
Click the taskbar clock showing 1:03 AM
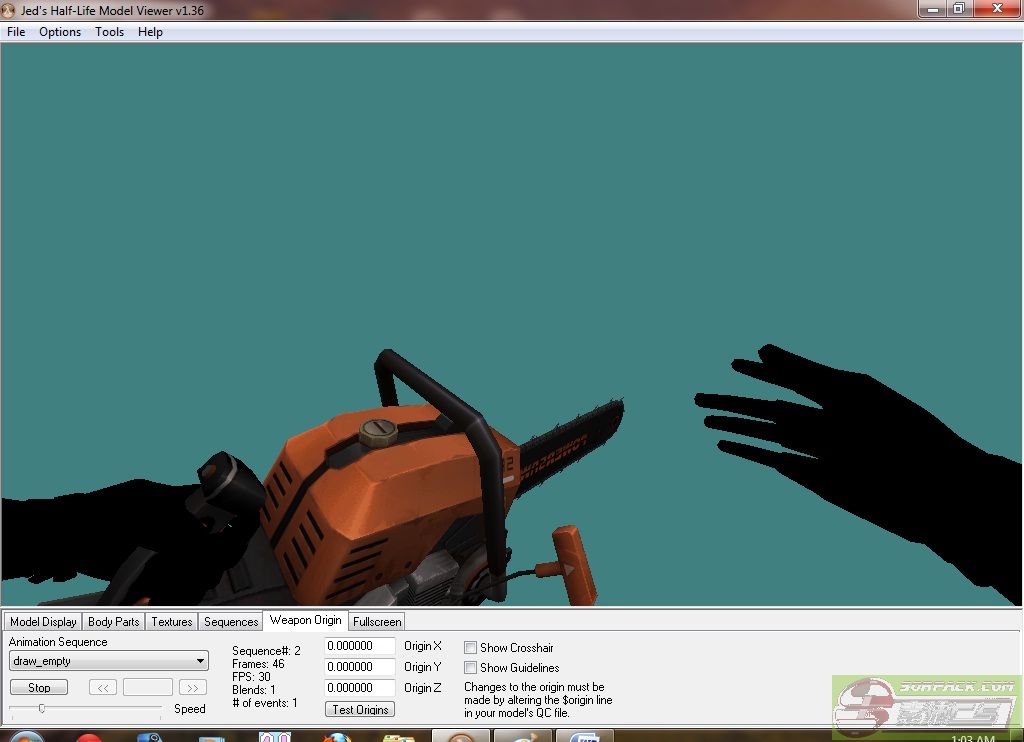(973, 738)
